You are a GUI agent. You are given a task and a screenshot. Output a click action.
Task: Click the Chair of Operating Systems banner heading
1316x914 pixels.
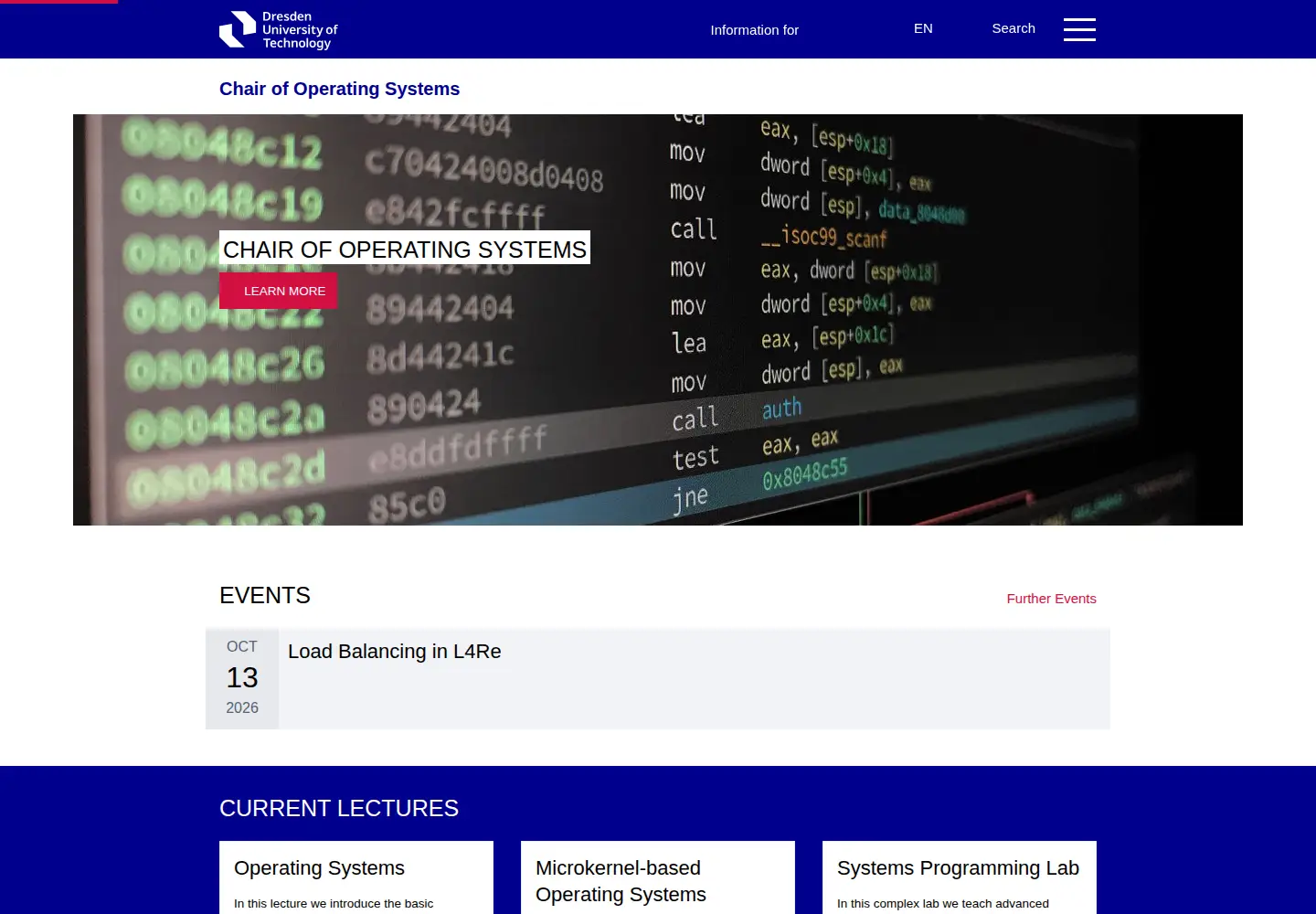click(405, 249)
